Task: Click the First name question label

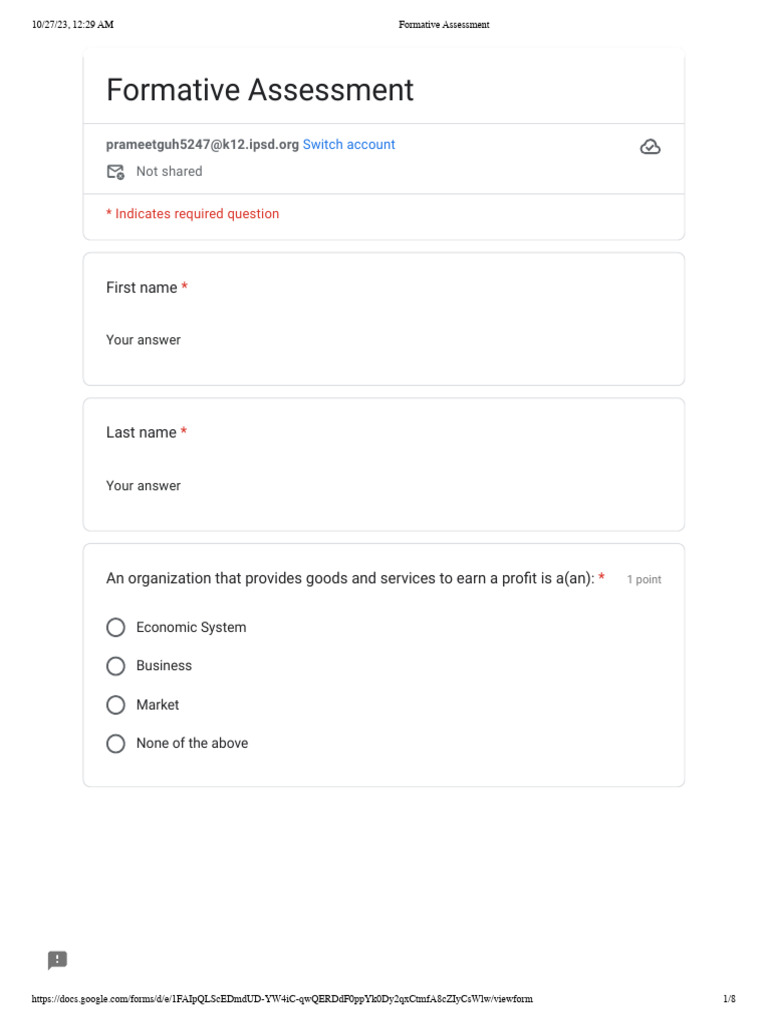Action: click(x=142, y=287)
